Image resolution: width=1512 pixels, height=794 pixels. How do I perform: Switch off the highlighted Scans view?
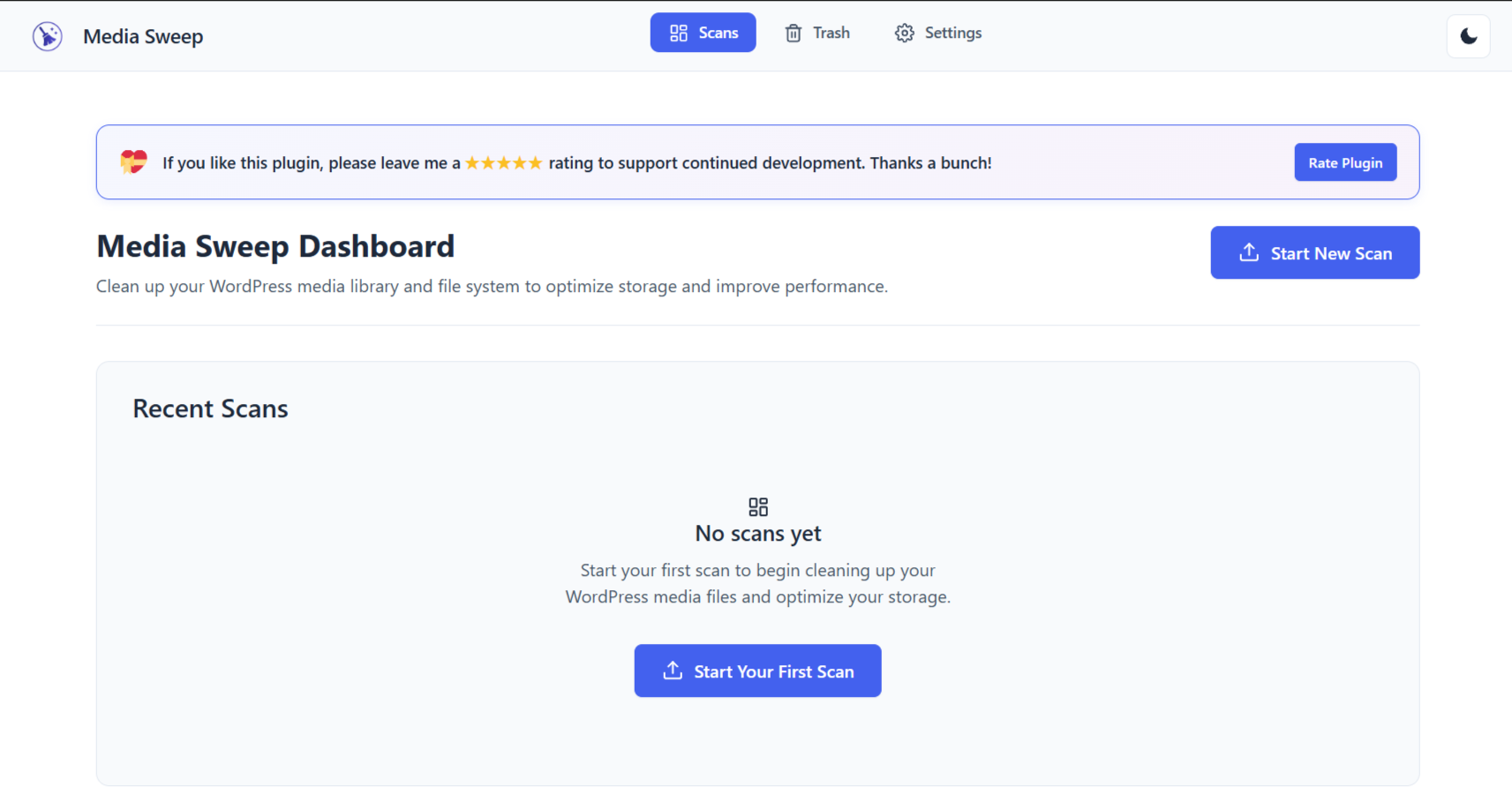(x=703, y=32)
